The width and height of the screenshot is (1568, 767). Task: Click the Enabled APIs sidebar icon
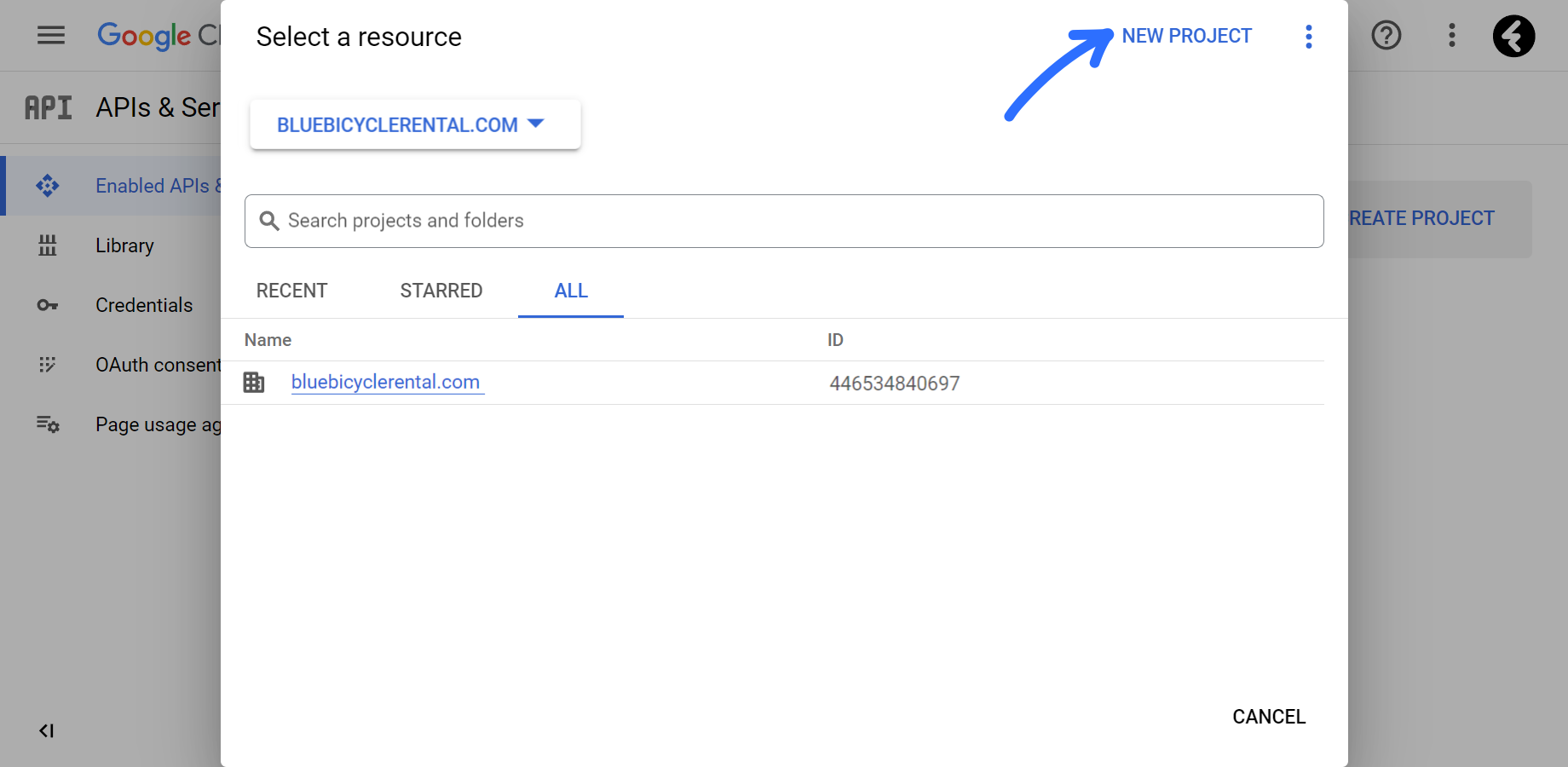pos(48,186)
